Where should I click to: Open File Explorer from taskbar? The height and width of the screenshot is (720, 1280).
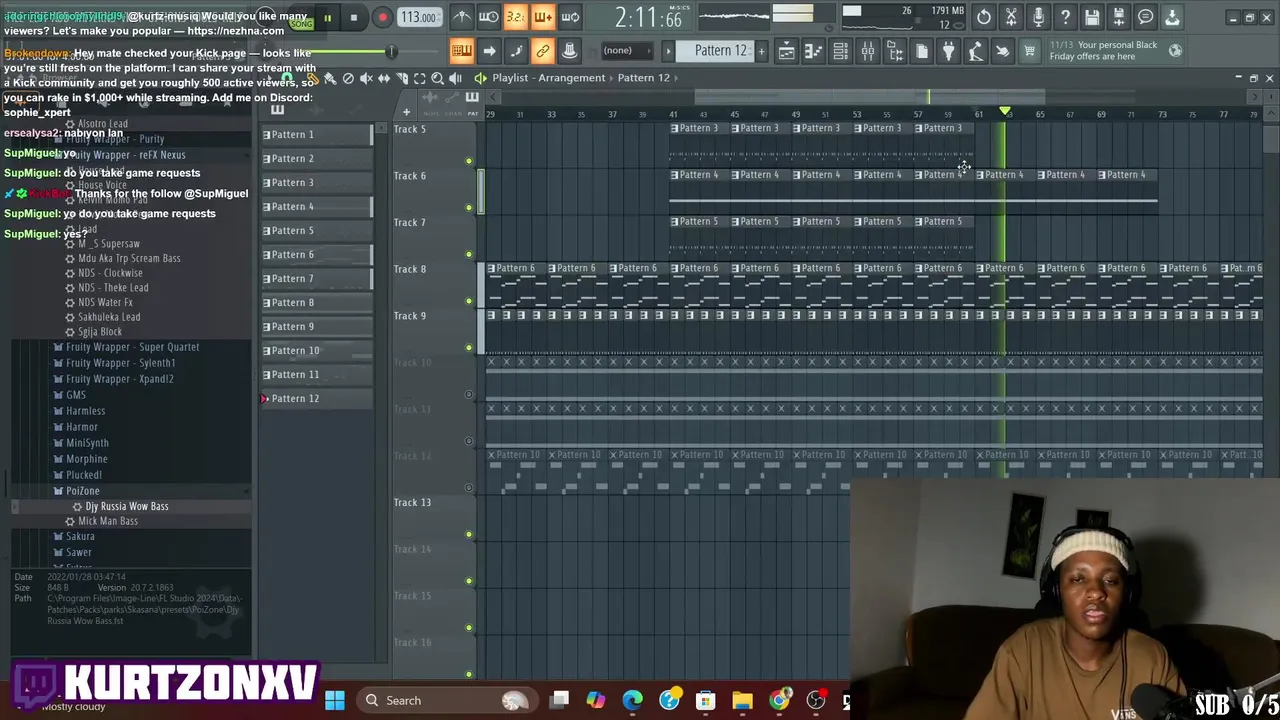[x=742, y=700]
